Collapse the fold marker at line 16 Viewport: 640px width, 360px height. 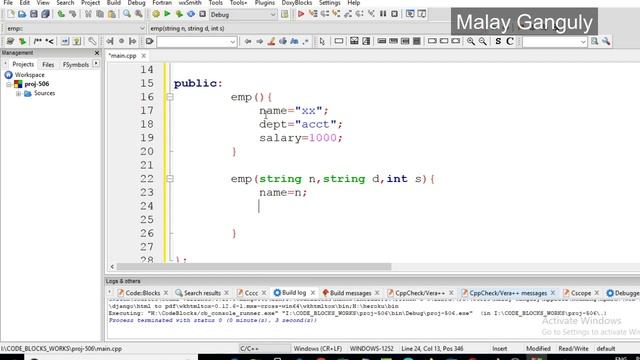click(170, 97)
